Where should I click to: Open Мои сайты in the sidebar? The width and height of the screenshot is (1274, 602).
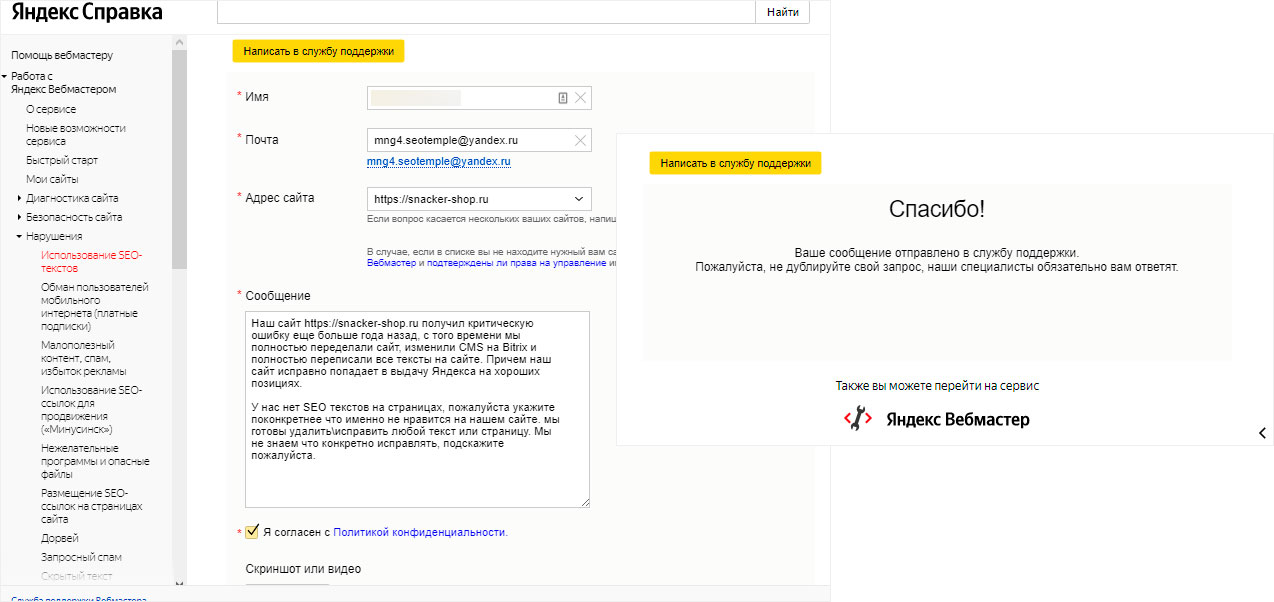52,179
